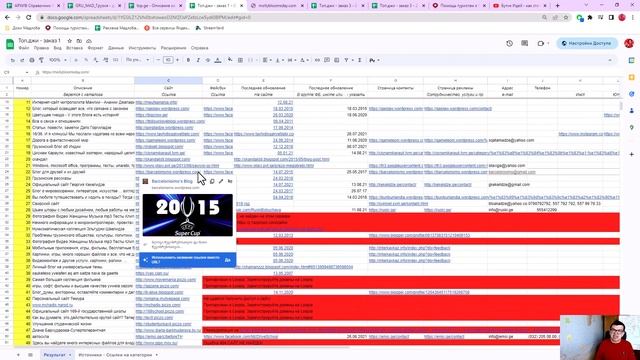Select the paint format roller icon
This screenshot has width=640, height=360.
click(41, 60)
